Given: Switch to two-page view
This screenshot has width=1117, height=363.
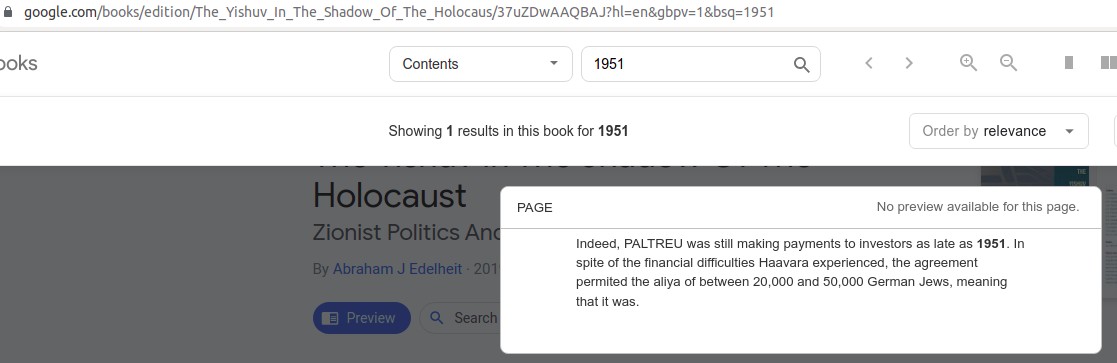Looking at the screenshot, I should click(1108, 63).
